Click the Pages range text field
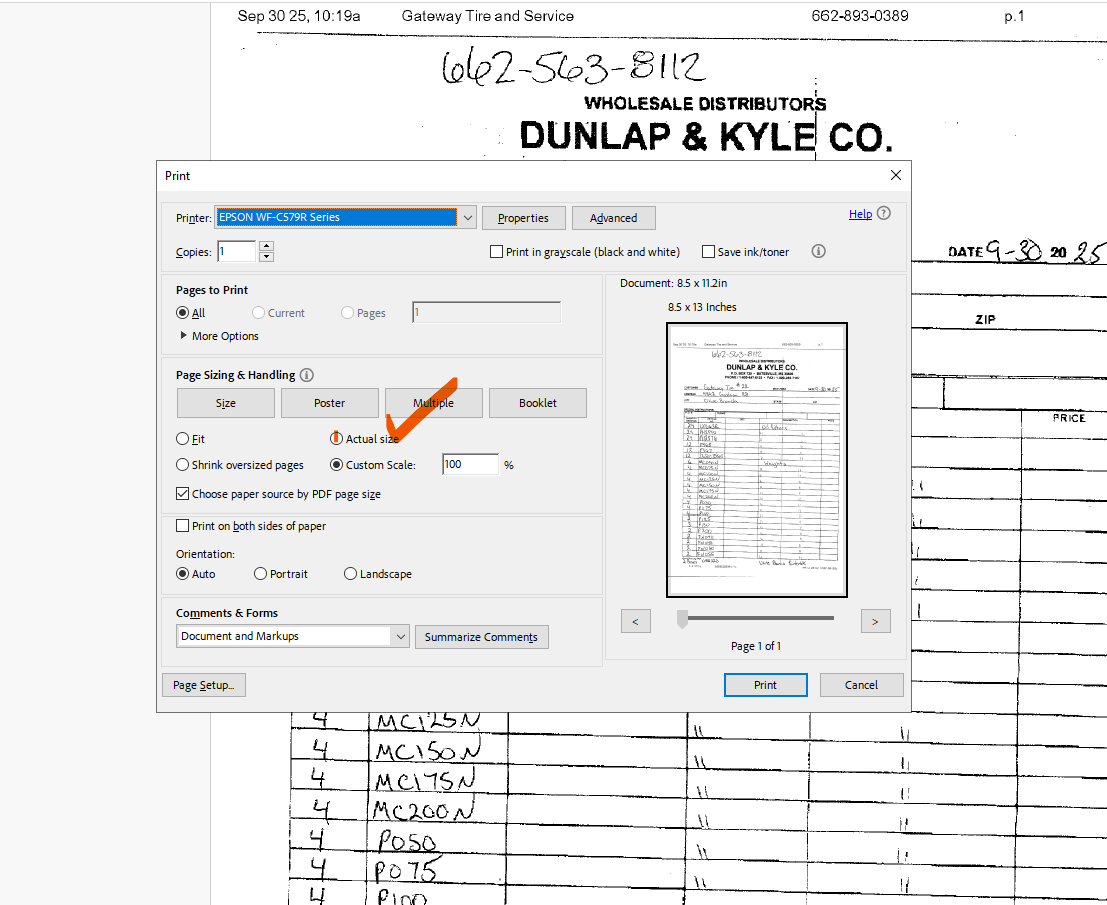This screenshot has height=905, width=1107. pyautogui.click(x=486, y=313)
